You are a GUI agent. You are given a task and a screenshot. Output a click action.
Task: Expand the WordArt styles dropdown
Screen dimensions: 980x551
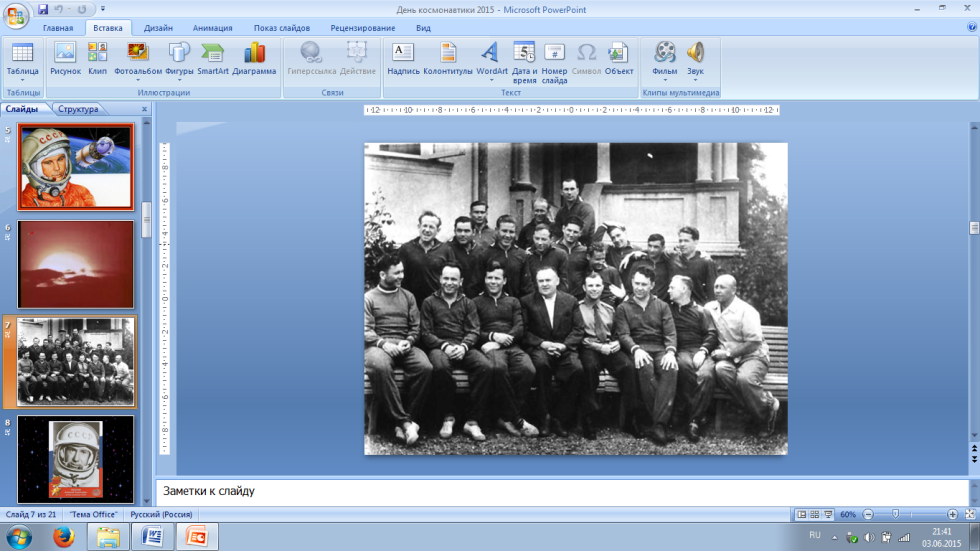click(x=491, y=80)
